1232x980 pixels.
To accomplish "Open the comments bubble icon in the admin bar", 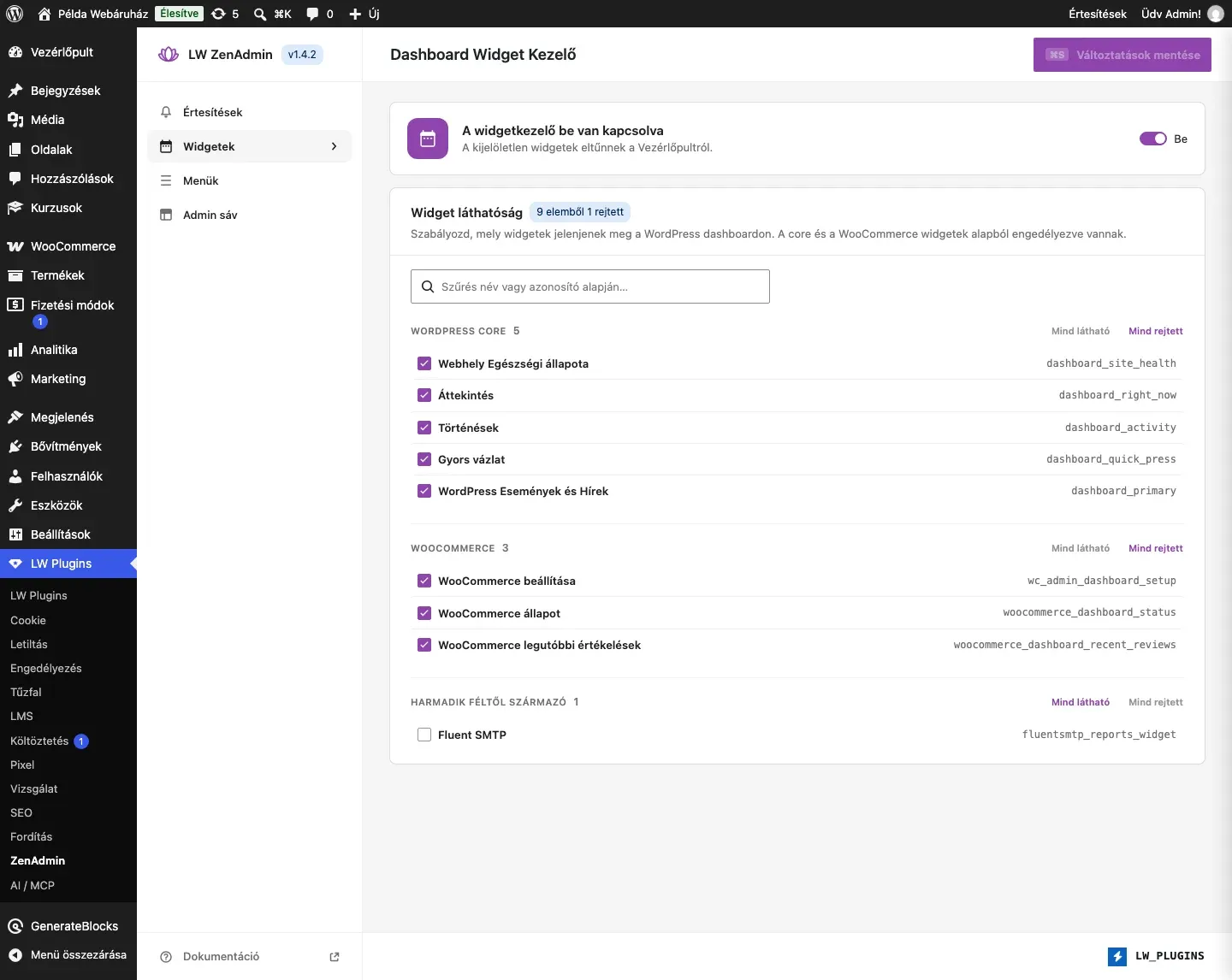I will coord(312,14).
